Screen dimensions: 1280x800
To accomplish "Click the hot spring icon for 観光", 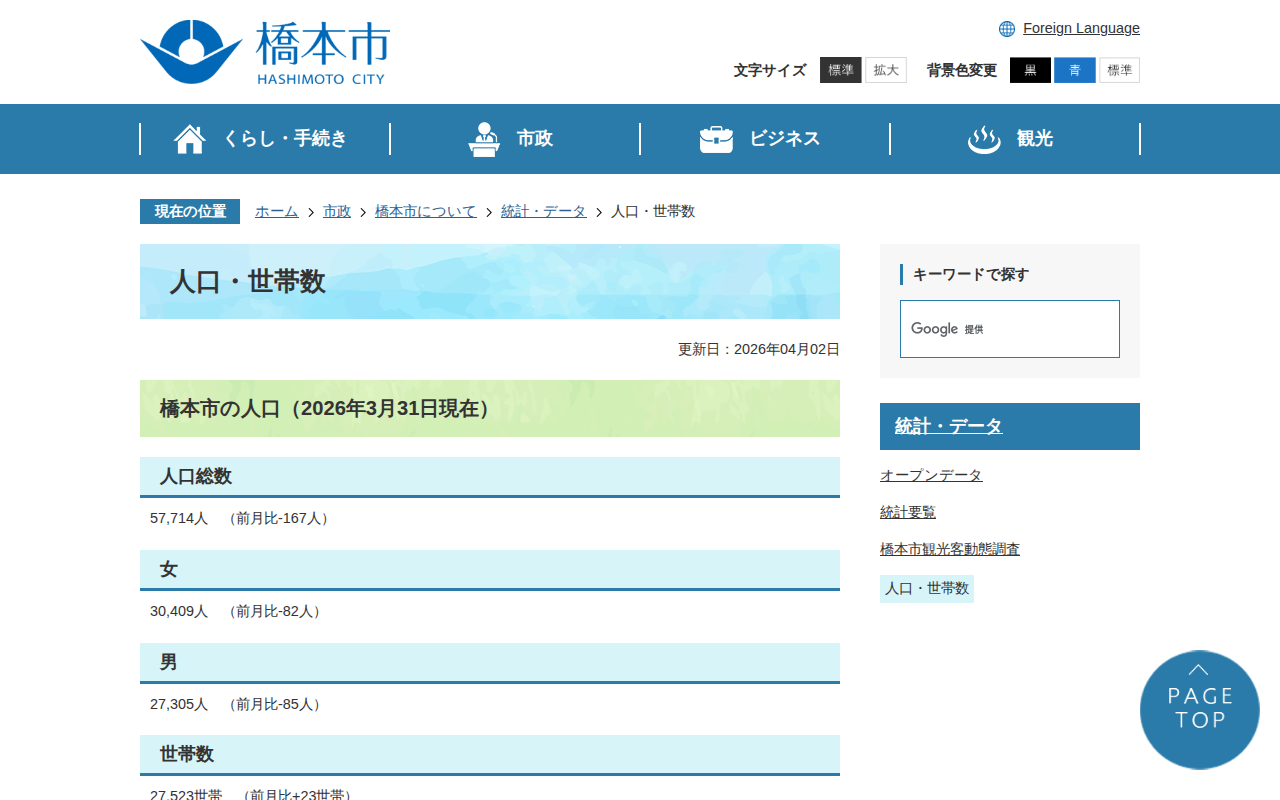I will tap(984, 139).
